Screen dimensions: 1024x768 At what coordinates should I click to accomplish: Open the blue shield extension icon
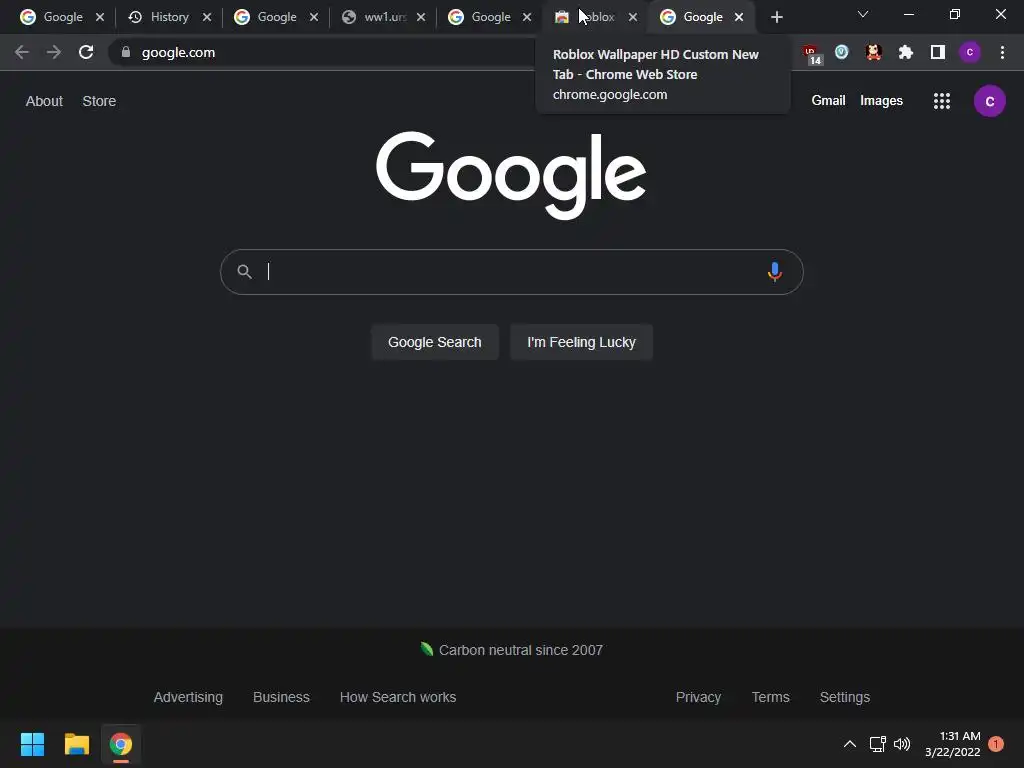click(x=842, y=52)
